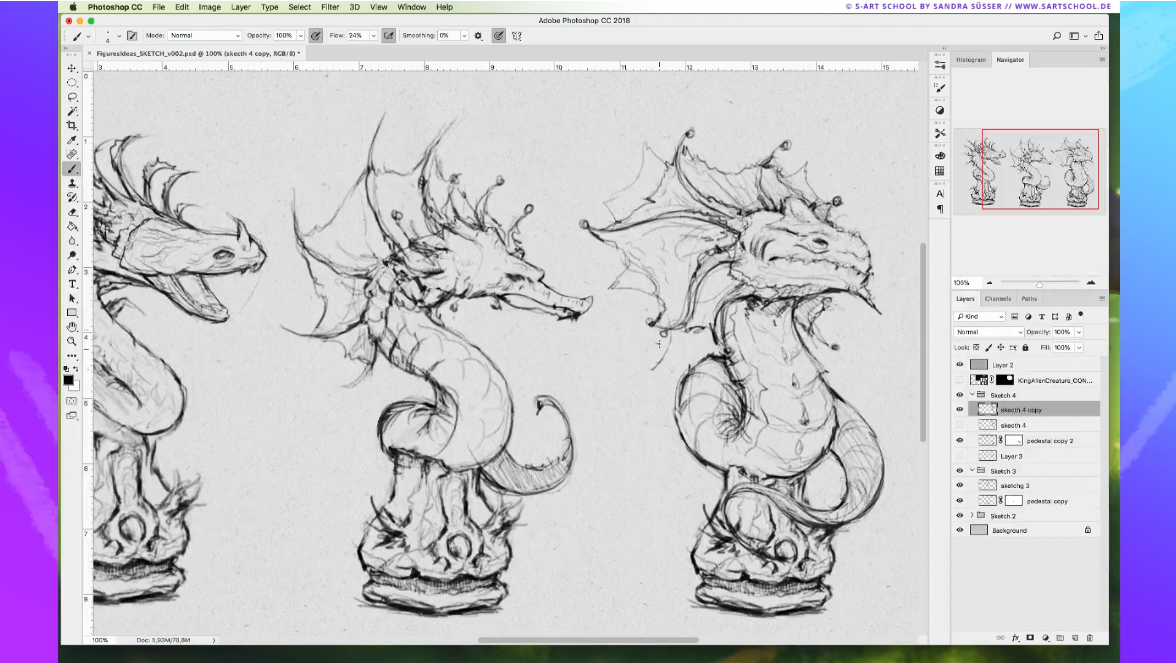Image resolution: width=1176 pixels, height=663 pixels.
Task: Toggle Quick Mask mode icon
Action: 72,400
